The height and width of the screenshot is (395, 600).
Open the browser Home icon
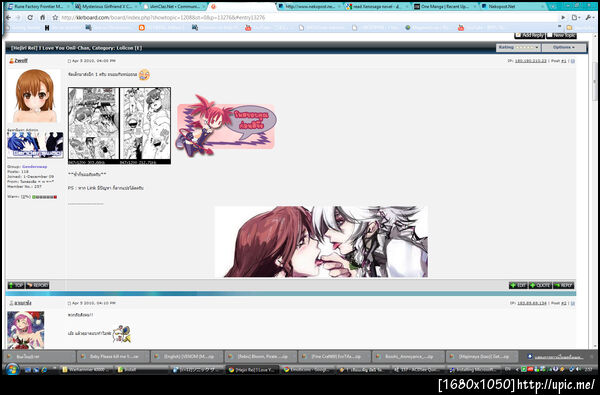(x=42, y=18)
